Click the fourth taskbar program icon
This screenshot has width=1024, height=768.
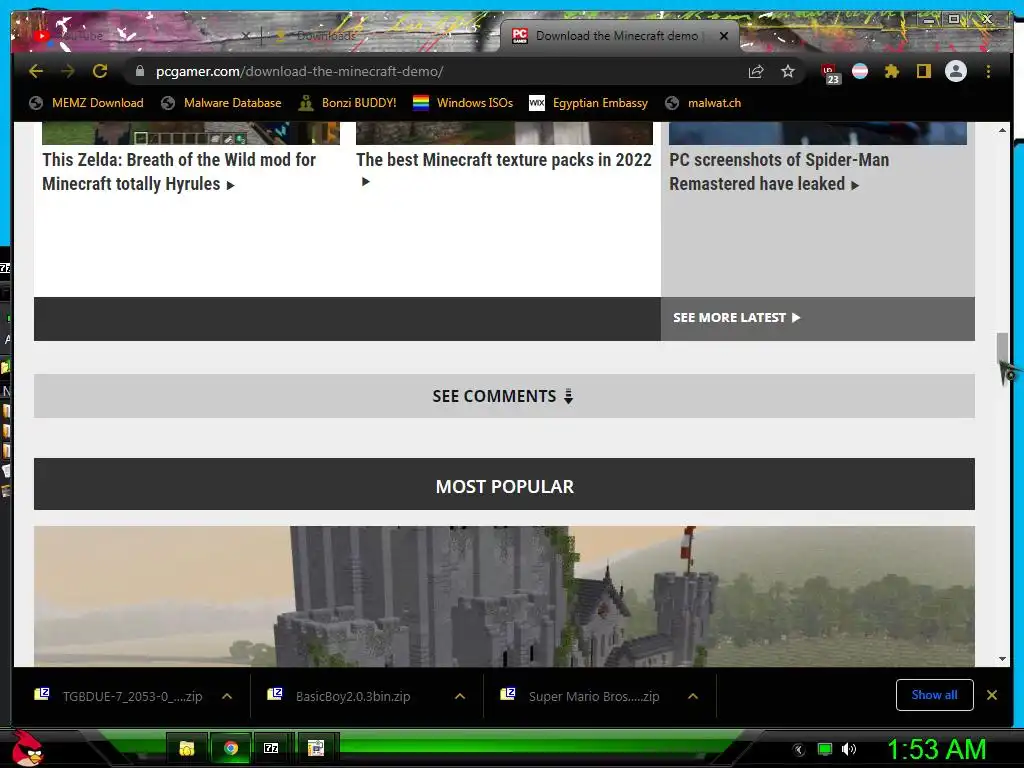click(x=316, y=748)
